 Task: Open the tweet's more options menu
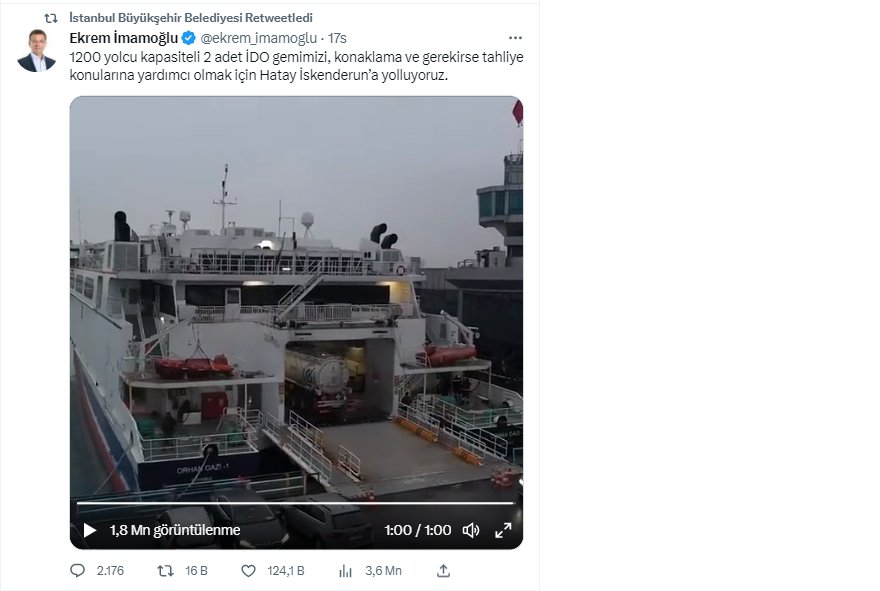point(515,38)
